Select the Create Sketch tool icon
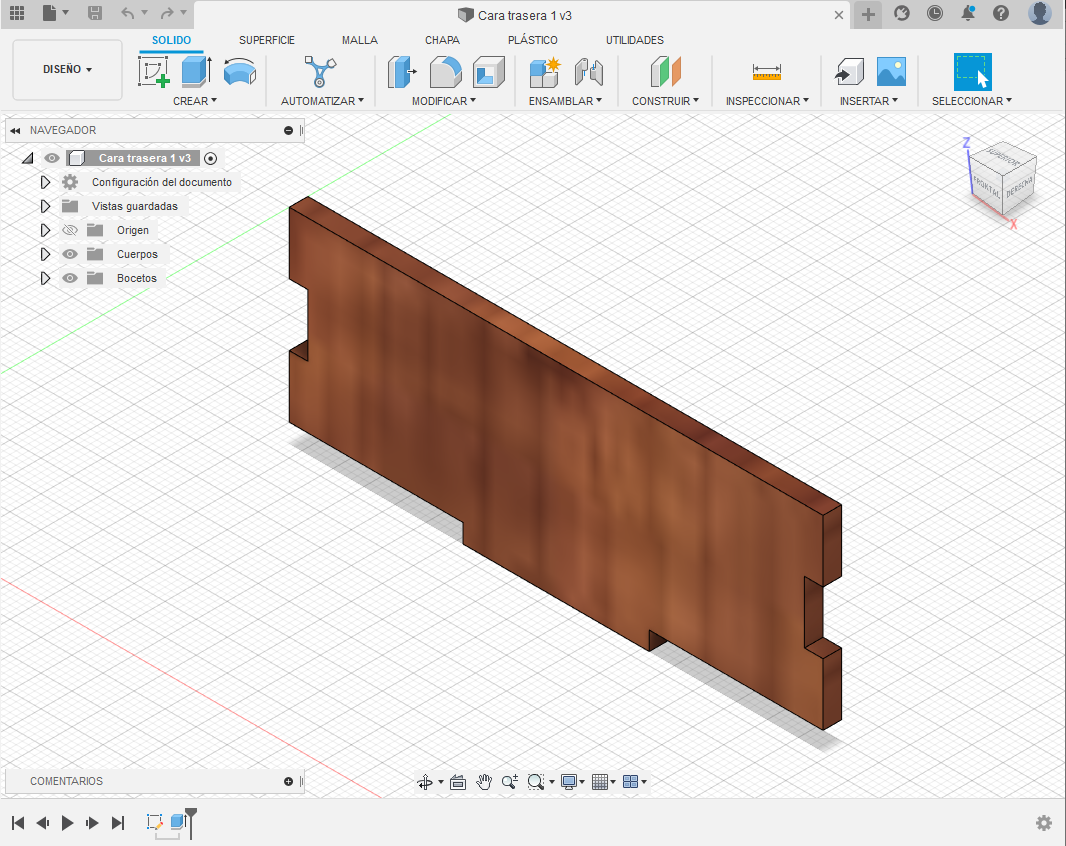 pos(154,72)
